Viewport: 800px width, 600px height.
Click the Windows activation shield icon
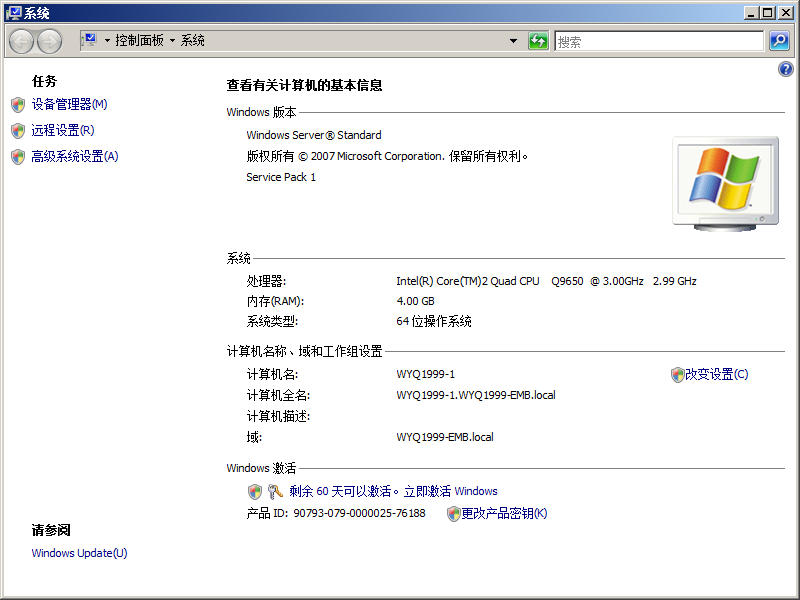pos(256,491)
